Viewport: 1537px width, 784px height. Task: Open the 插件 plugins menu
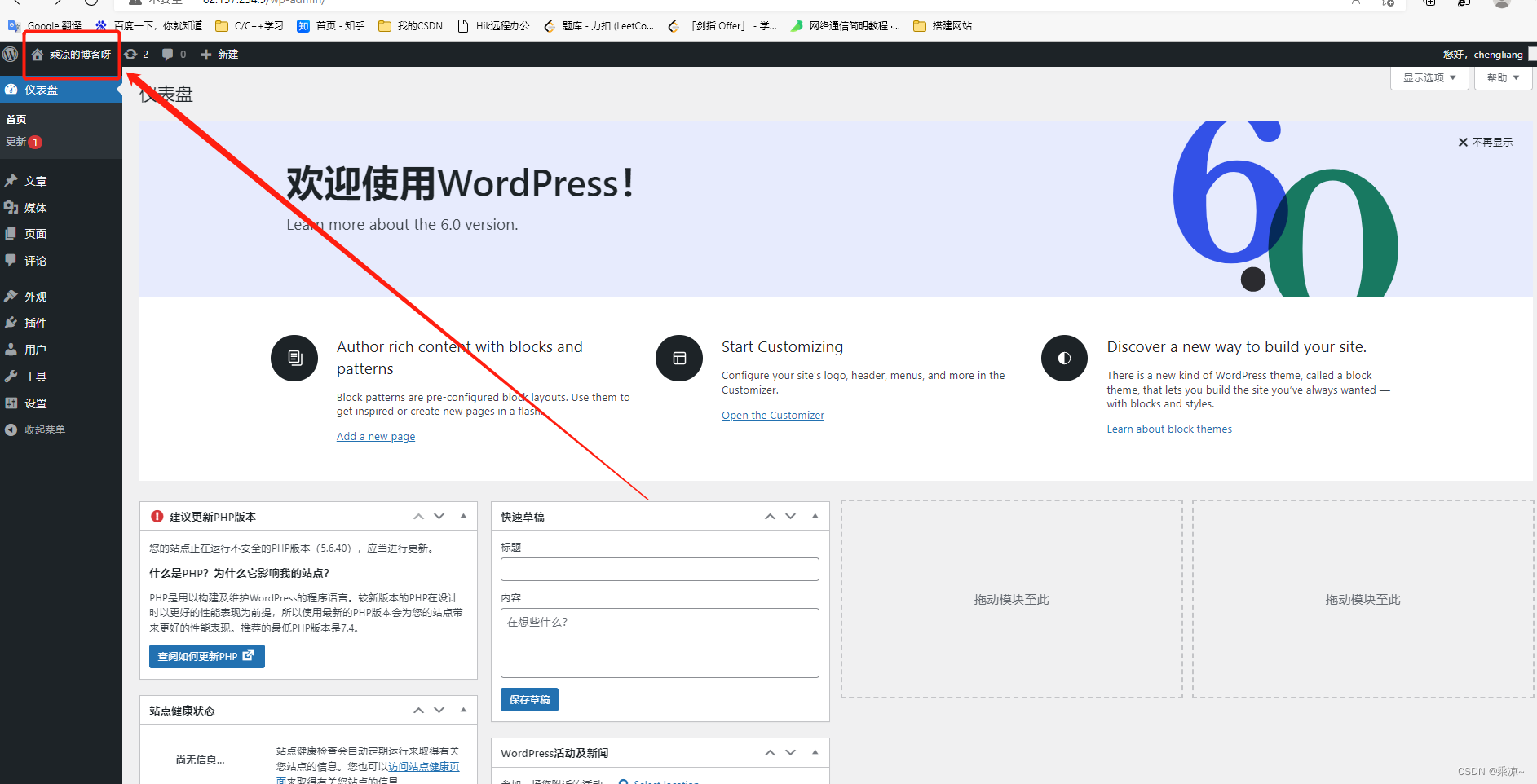click(61, 323)
